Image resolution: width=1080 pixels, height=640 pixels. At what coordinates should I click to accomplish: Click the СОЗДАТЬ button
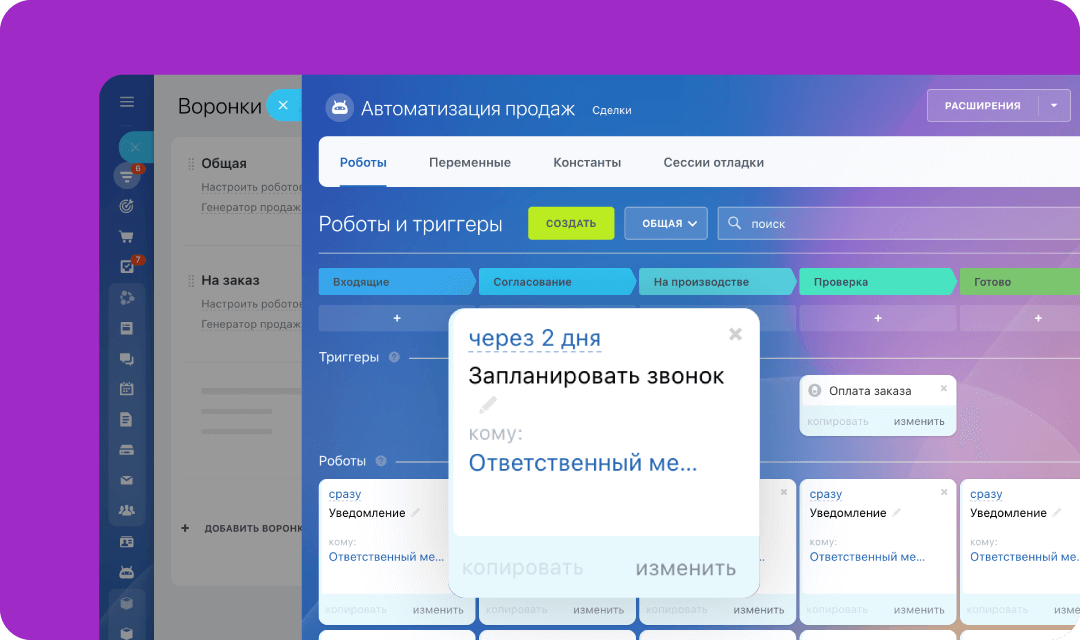[571, 223]
